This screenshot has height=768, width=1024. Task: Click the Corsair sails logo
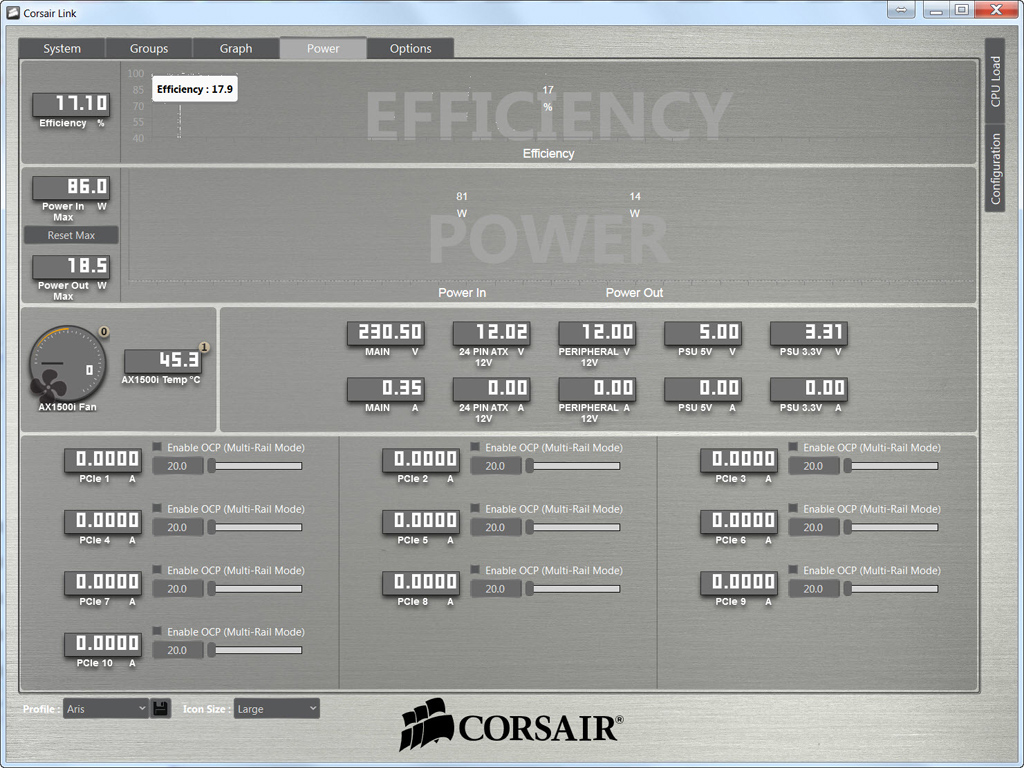pyautogui.click(x=426, y=724)
